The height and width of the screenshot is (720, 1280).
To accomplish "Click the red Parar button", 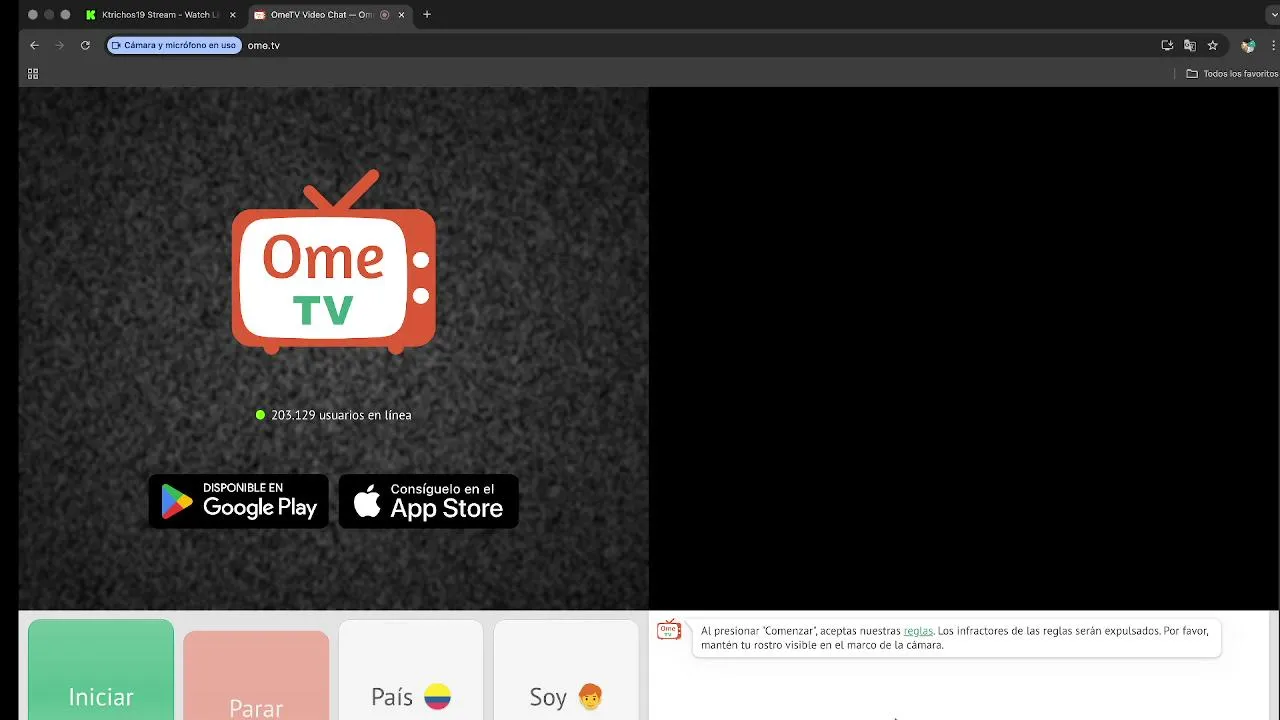I will tap(256, 675).
